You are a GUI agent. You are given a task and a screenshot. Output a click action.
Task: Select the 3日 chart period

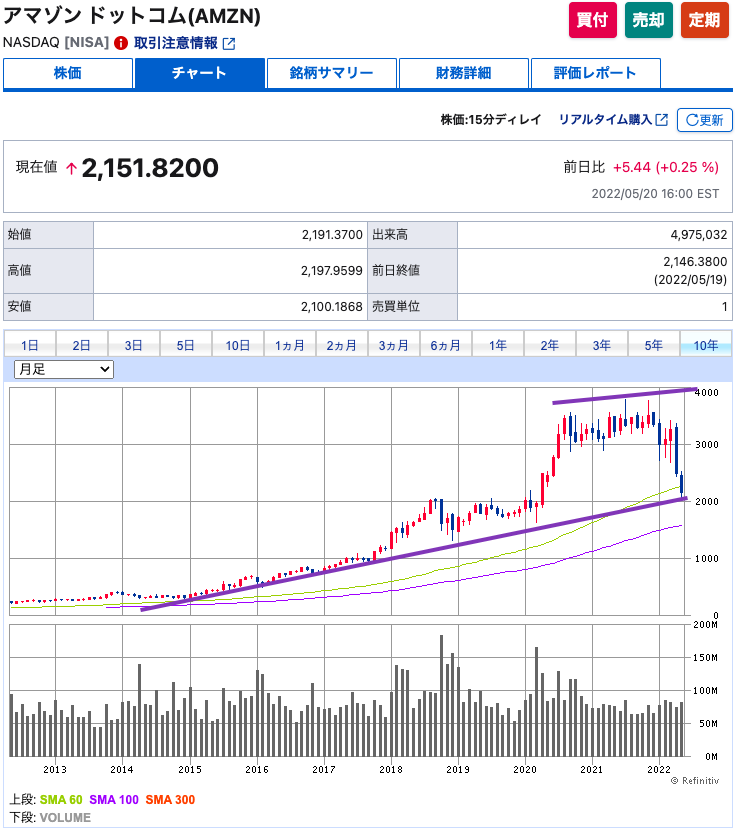pyautogui.click(x=134, y=345)
